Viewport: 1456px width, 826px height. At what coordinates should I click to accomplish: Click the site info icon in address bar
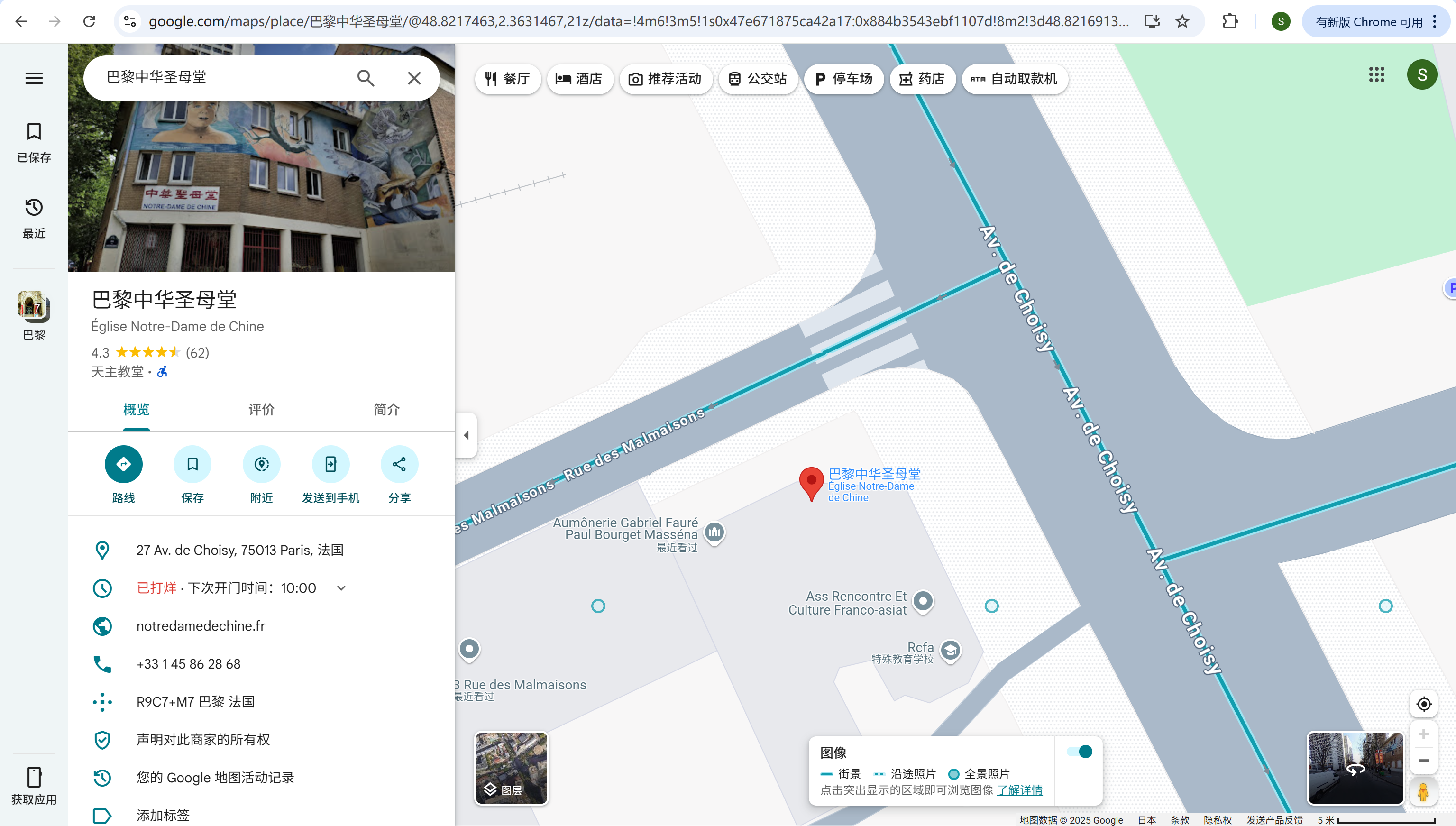click(130, 21)
